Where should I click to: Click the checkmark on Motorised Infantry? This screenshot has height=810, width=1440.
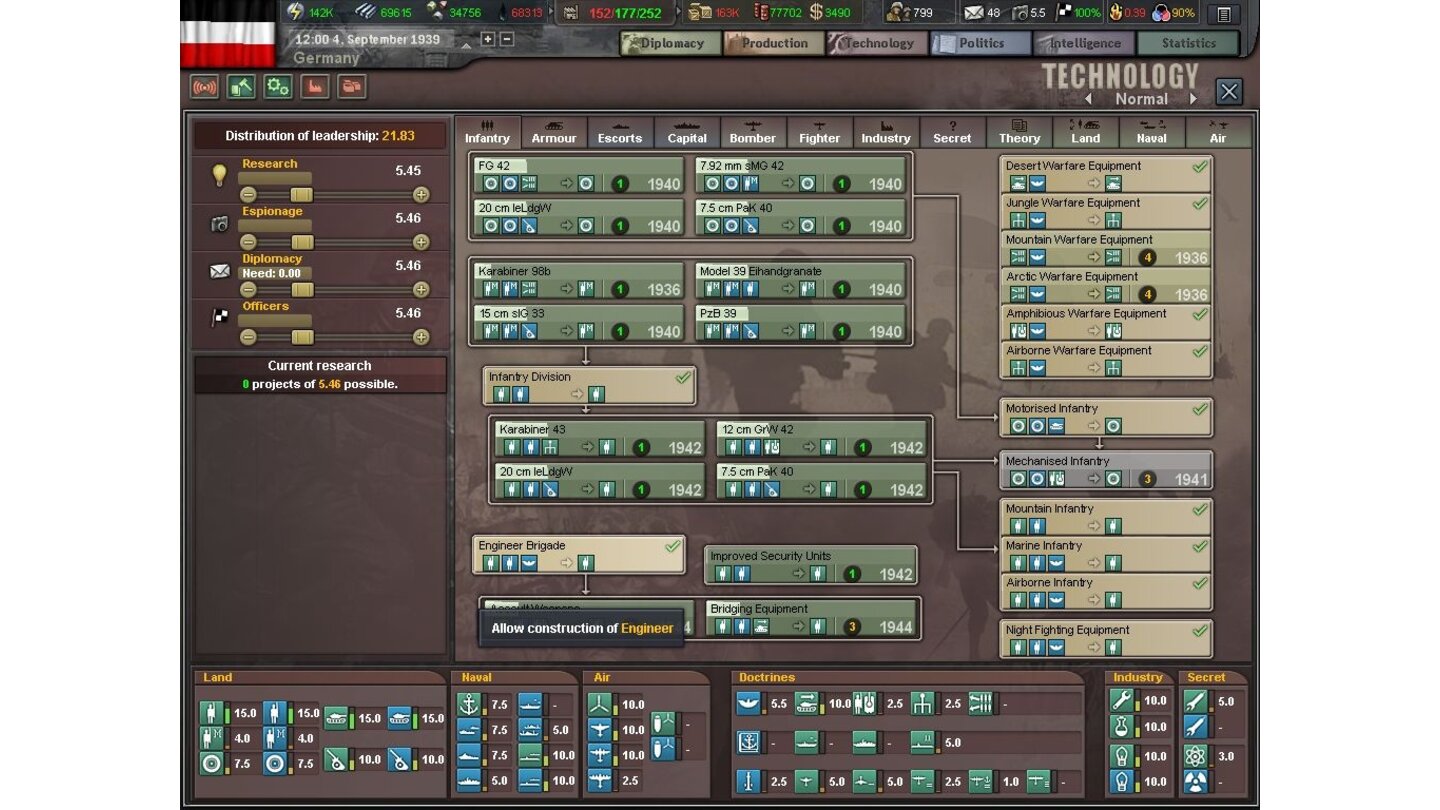click(x=1199, y=409)
